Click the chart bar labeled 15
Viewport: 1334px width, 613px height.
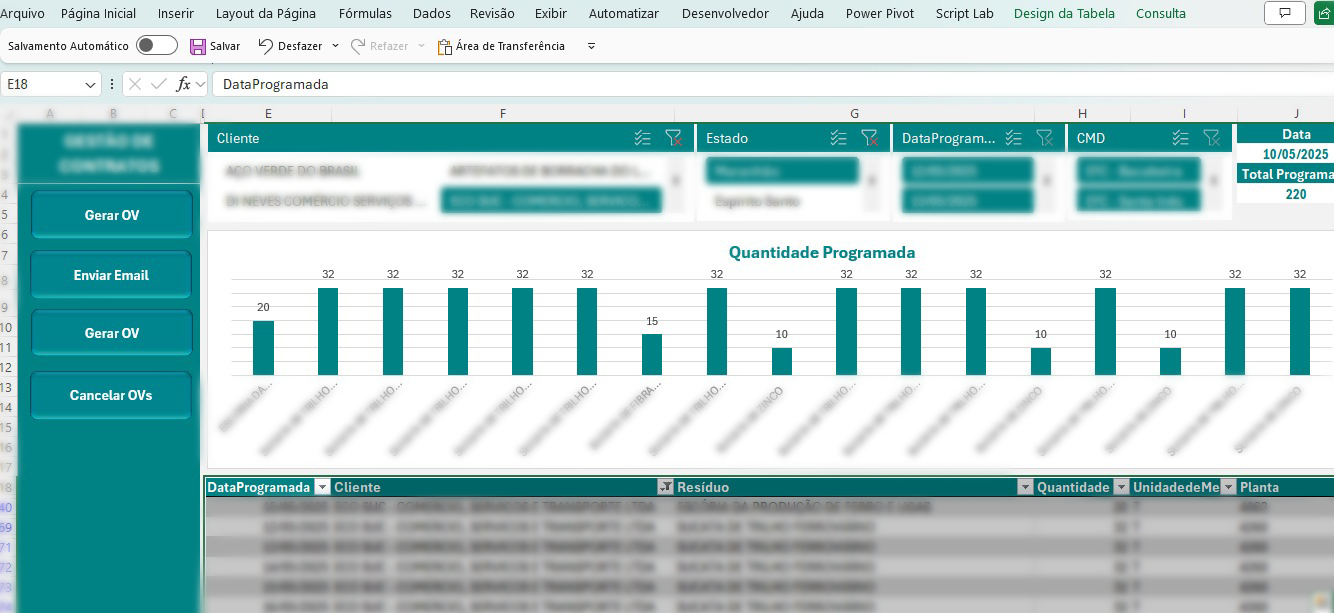(x=652, y=355)
